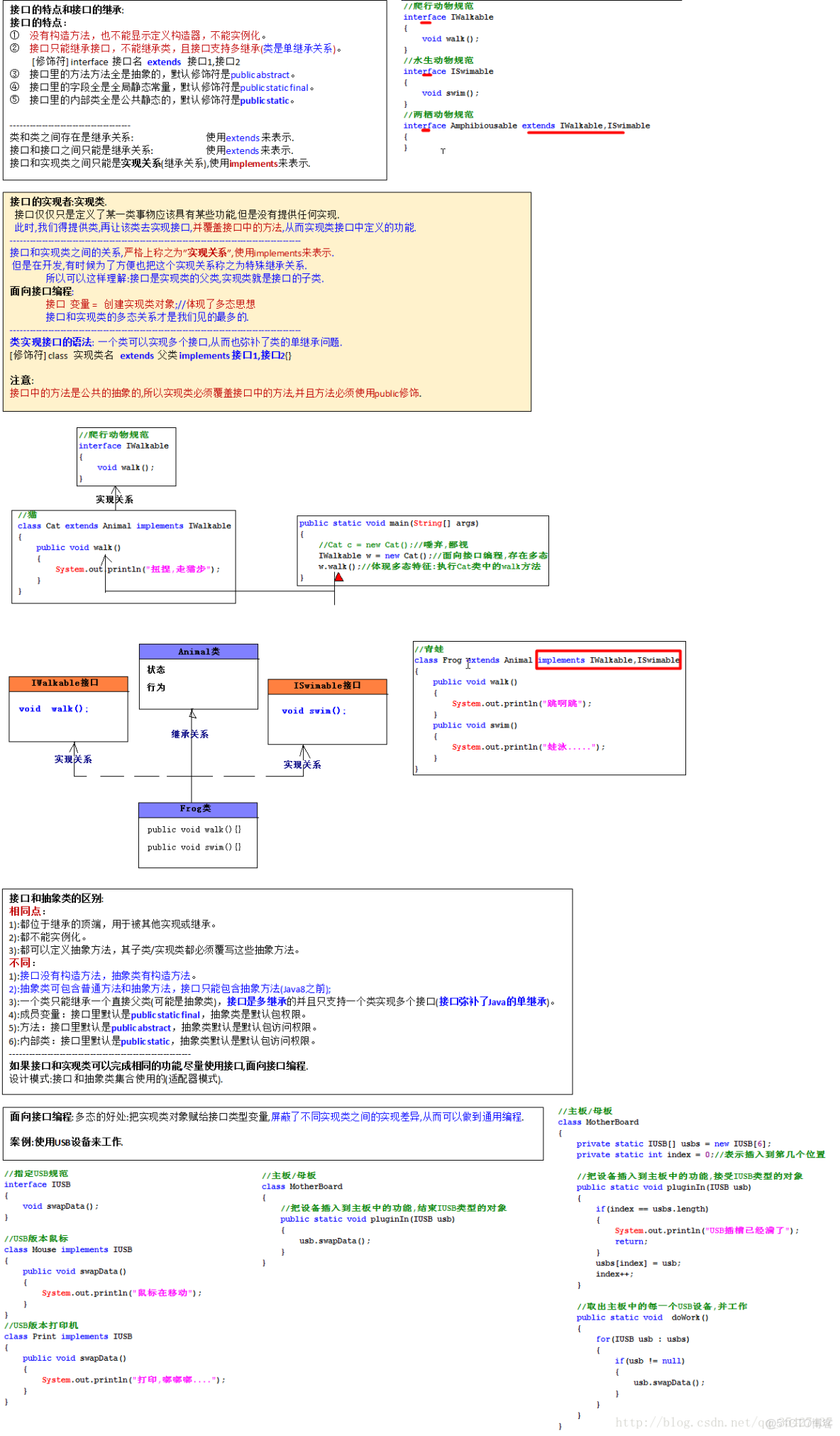The width and height of the screenshot is (840, 1436).
Task: Click the '注意:' heading in yellow box
Action: tap(21, 380)
